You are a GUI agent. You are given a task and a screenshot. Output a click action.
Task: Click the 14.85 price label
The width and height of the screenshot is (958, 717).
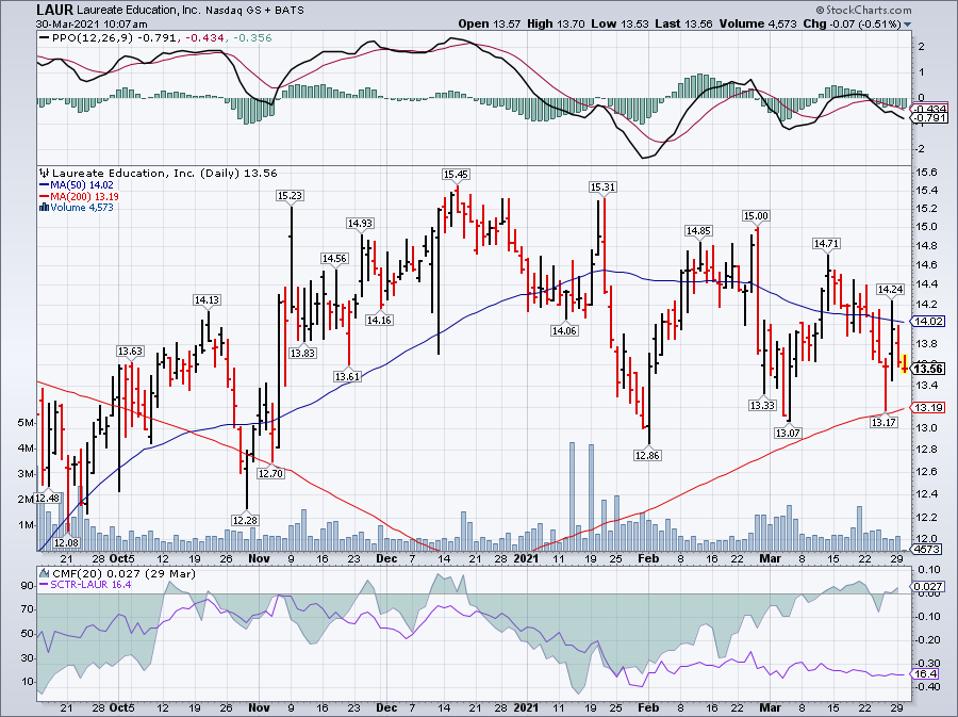(x=698, y=231)
